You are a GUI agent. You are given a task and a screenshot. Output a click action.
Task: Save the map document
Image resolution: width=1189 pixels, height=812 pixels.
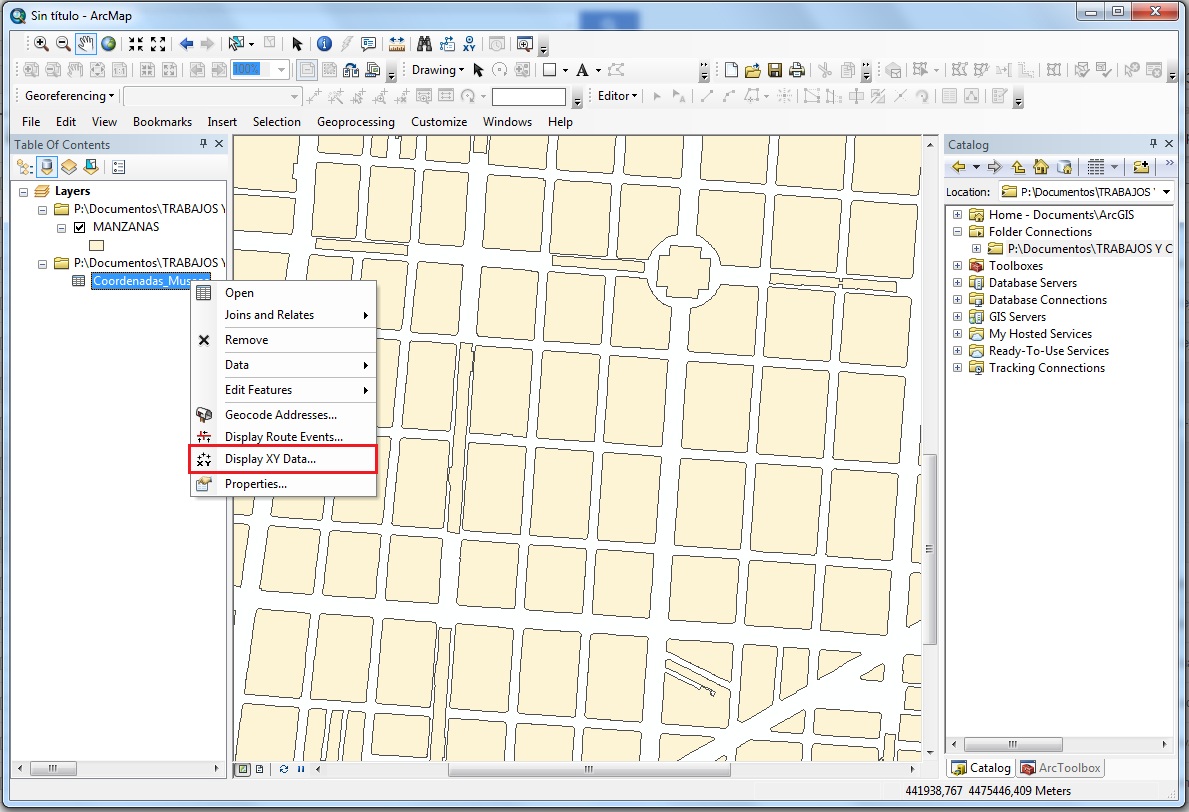click(x=775, y=69)
